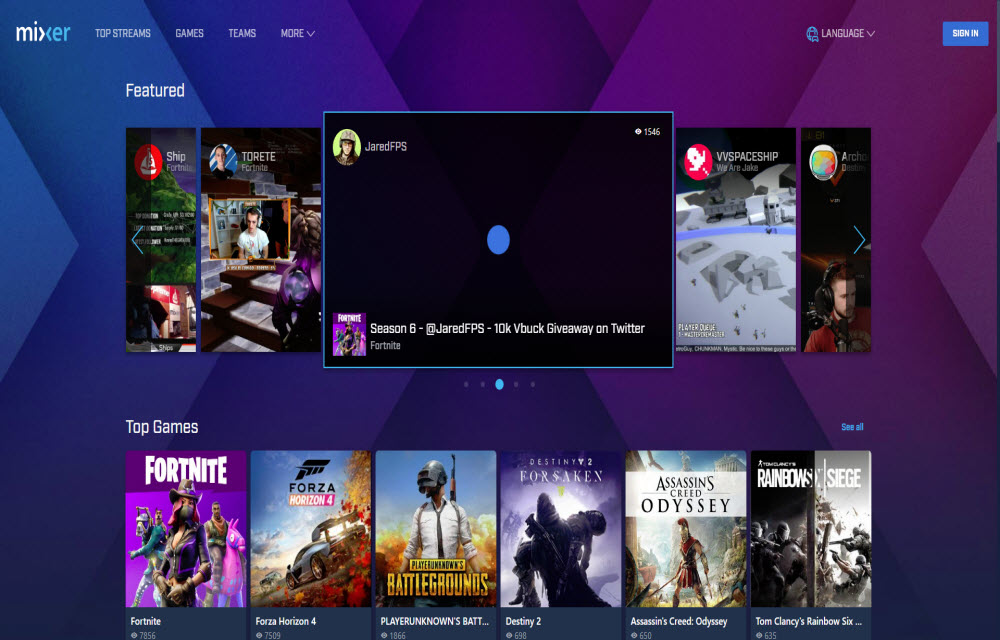Show previous featured stream with left arrow
This screenshot has height=640, width=1000.
tap(136, 240)
